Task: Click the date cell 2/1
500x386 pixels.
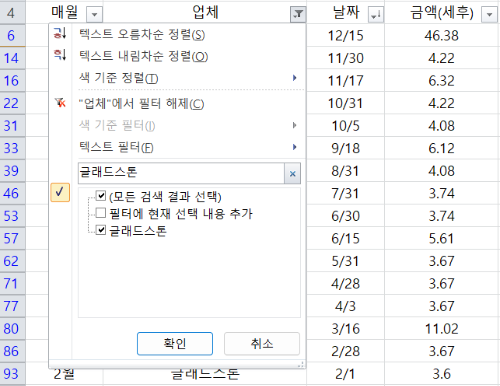Action: point(345,374)
